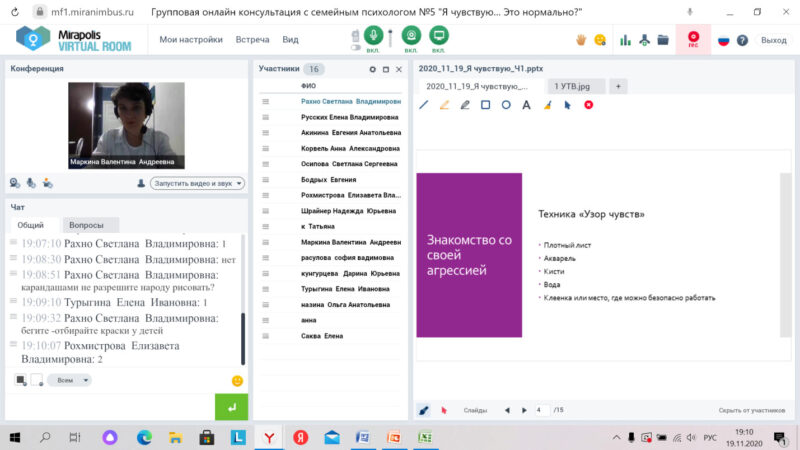Open row menu for Бодрых Евгения

coord(265,180)
